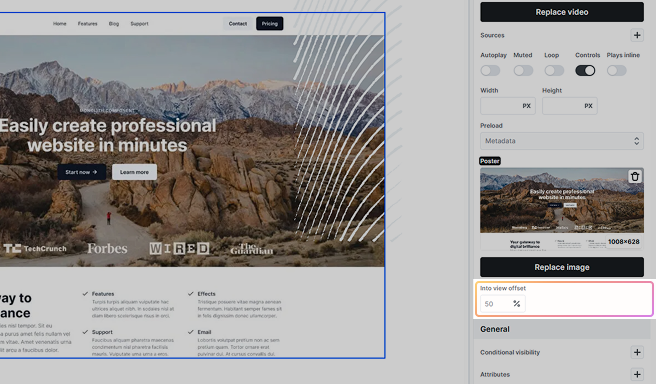The image size is (656, 384).
Task: Click the Replace image button
Action: point(562,267)
